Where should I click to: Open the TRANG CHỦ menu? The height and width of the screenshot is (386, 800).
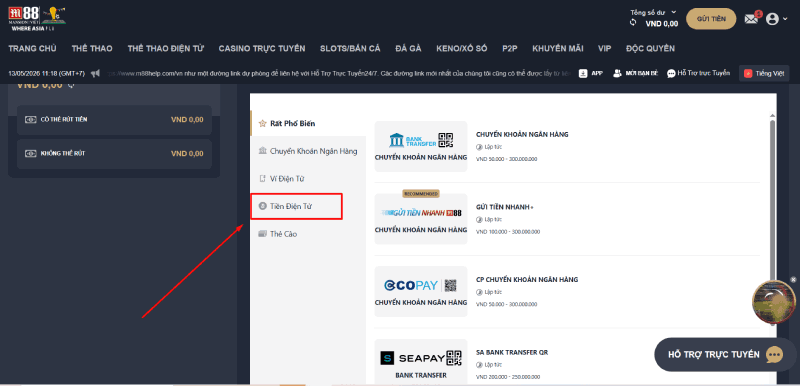pyautogui.click(x=32, y=48)
